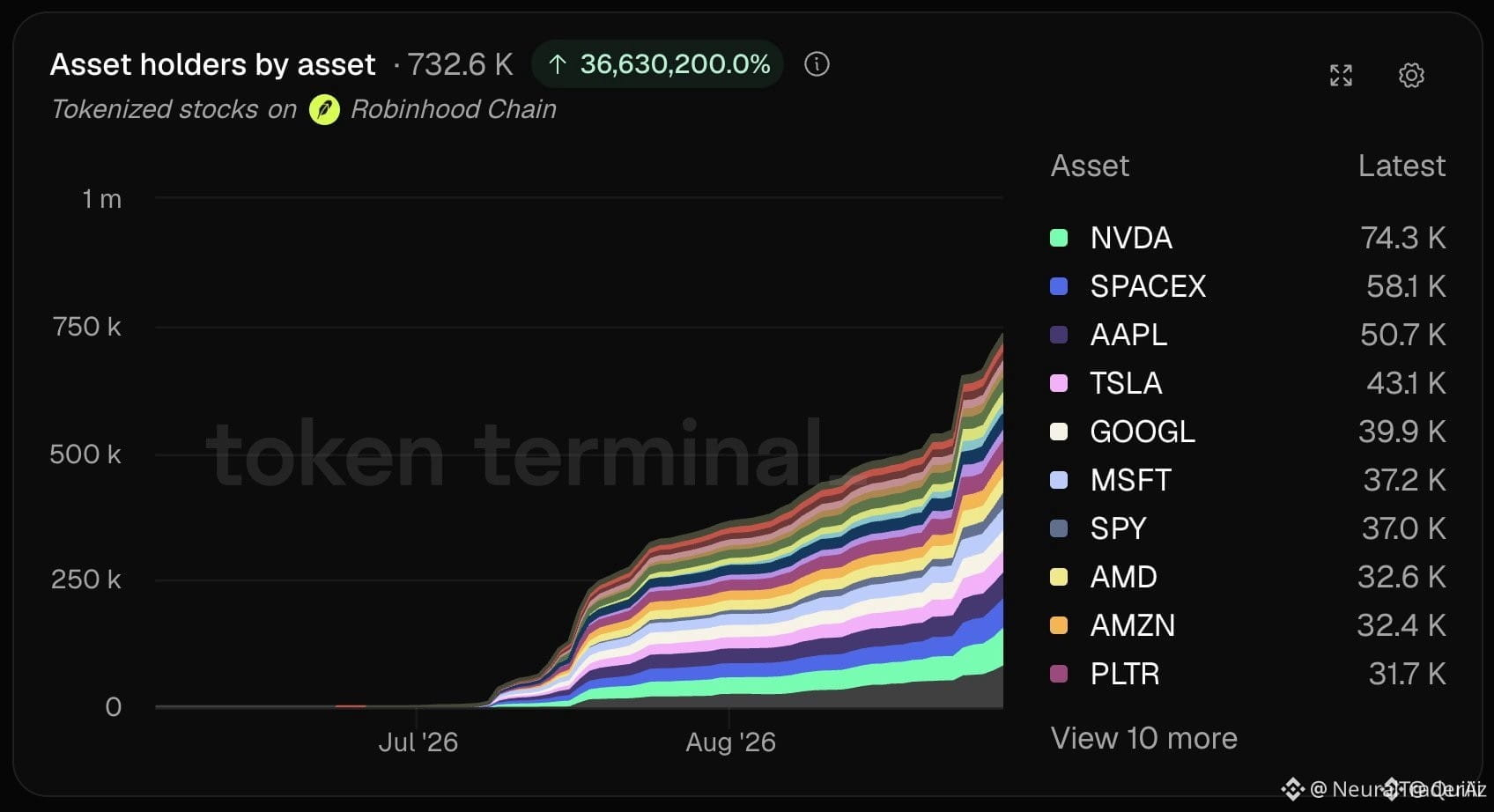This screenshot has height=812, width=1494.
Task: Toggle NVDA series green legend swatch
Action: [x=1059, y=238]
